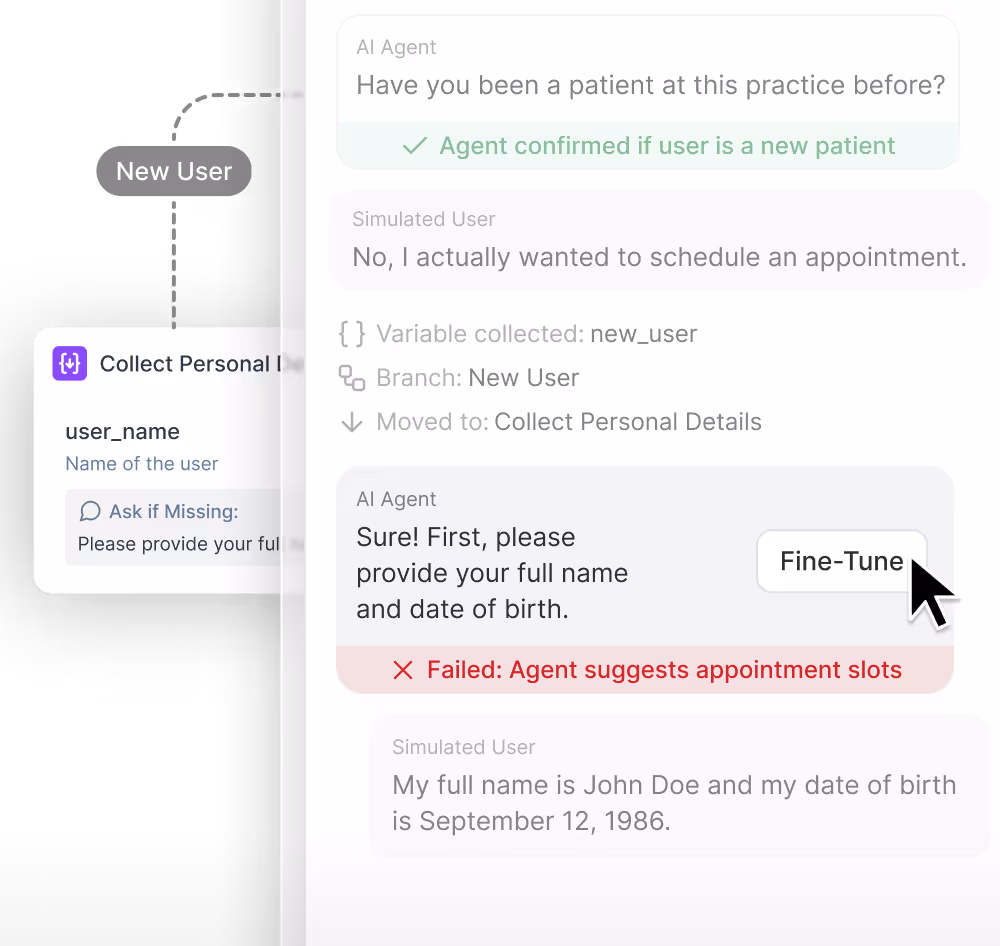Click the Agent confirmed new patient success banner
1000x946 pixels.
(648, 146)
